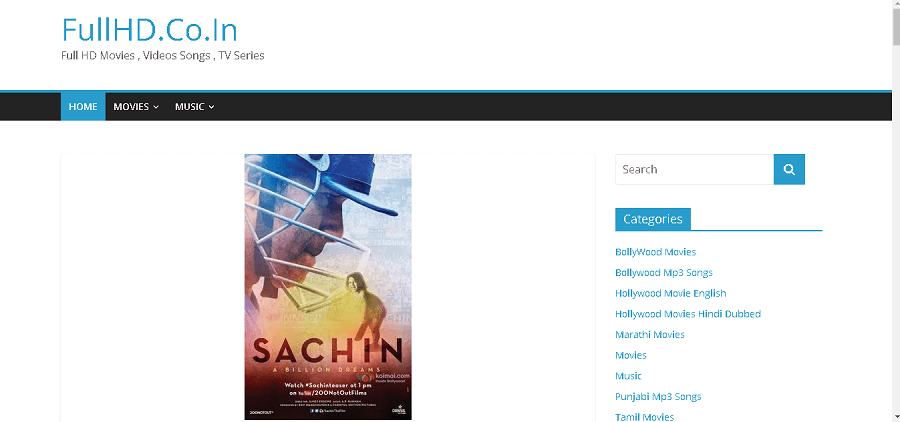
Task: Open the Sachin A Billion Dreams poster
Action: [328, 287]
